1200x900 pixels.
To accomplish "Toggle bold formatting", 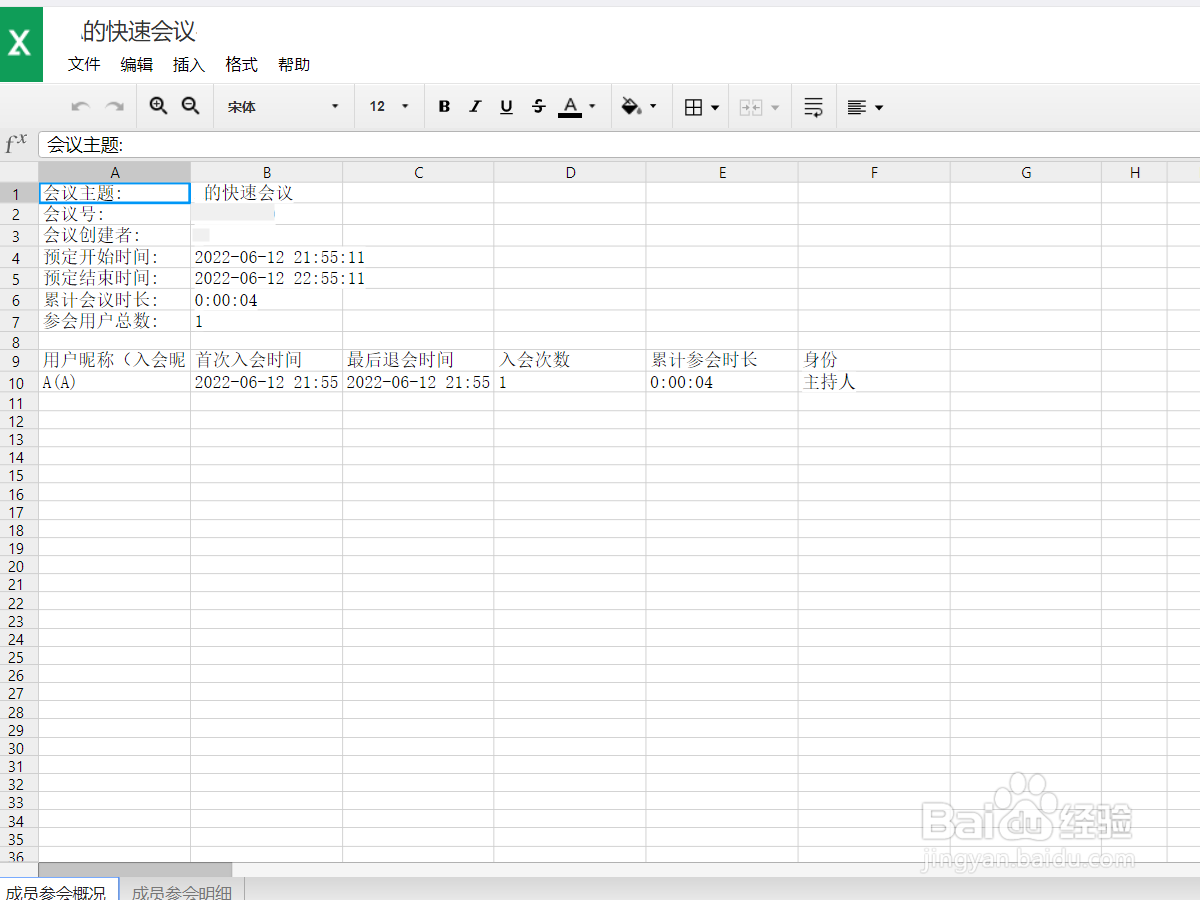I will click(x=444, y=107).
